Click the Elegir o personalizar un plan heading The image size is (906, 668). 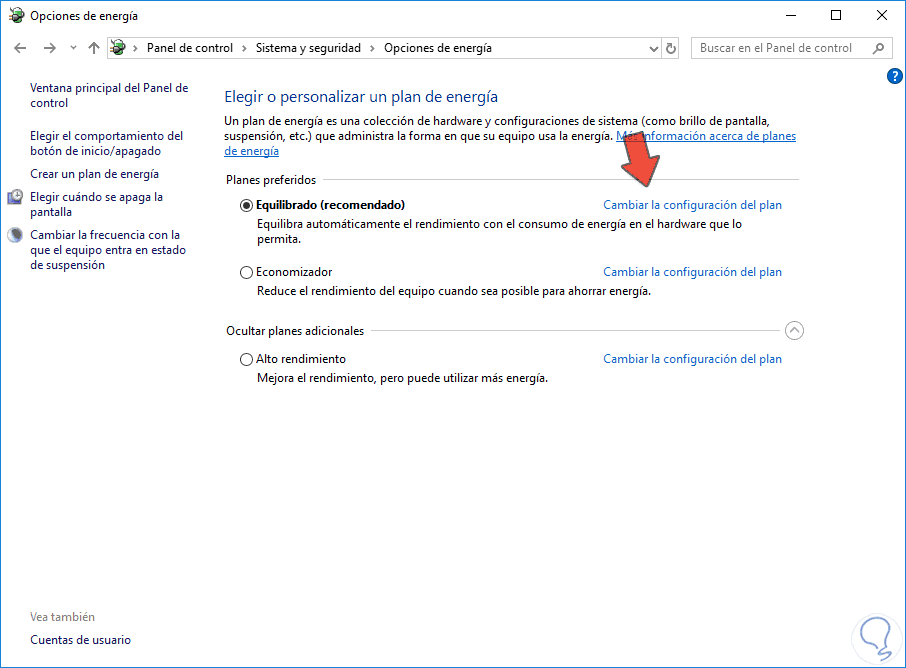click(361, 97)
